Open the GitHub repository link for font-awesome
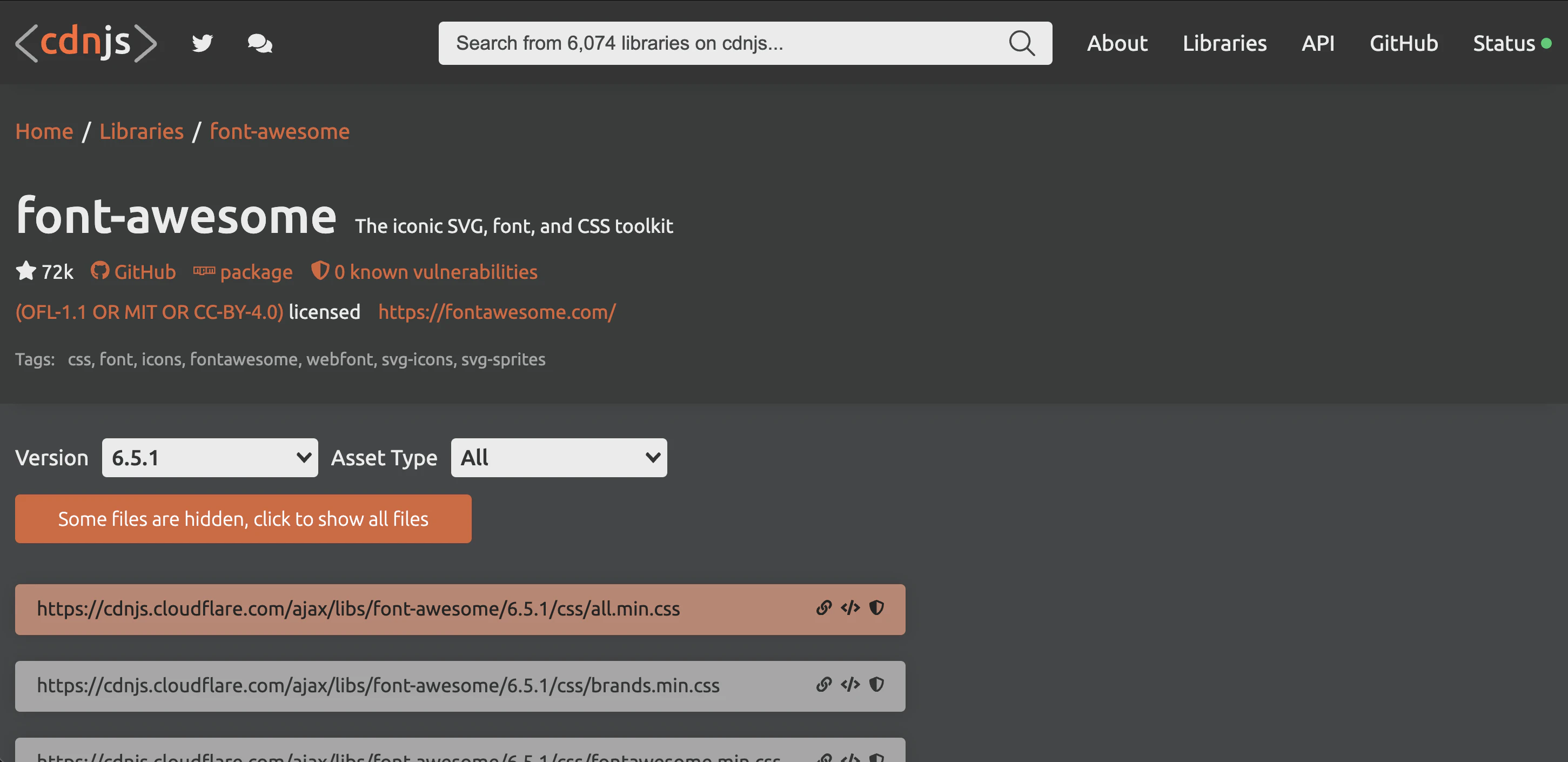The width and height of the screenshot is (1568, 762). point(134,271)
